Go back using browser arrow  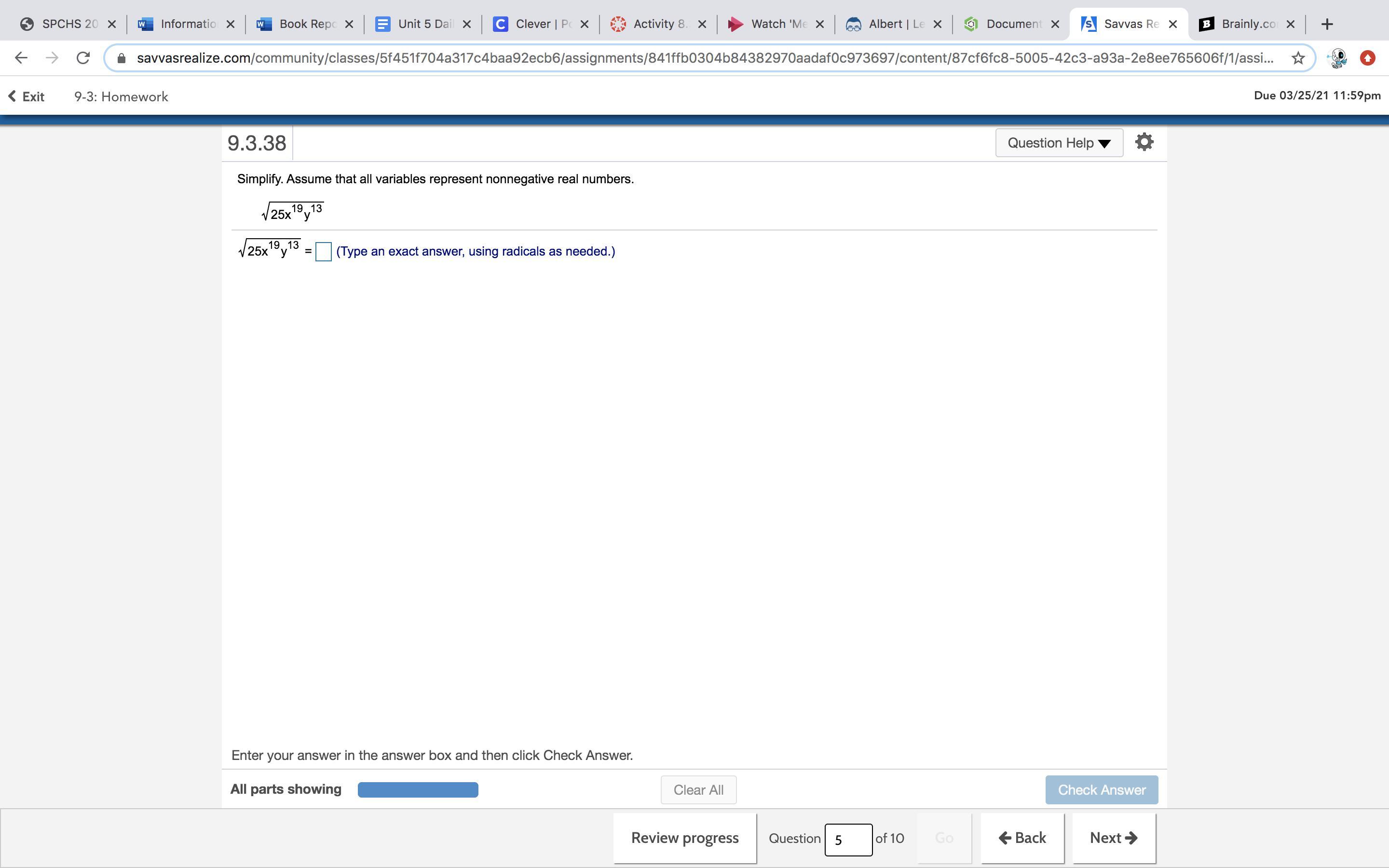[21, 58]
